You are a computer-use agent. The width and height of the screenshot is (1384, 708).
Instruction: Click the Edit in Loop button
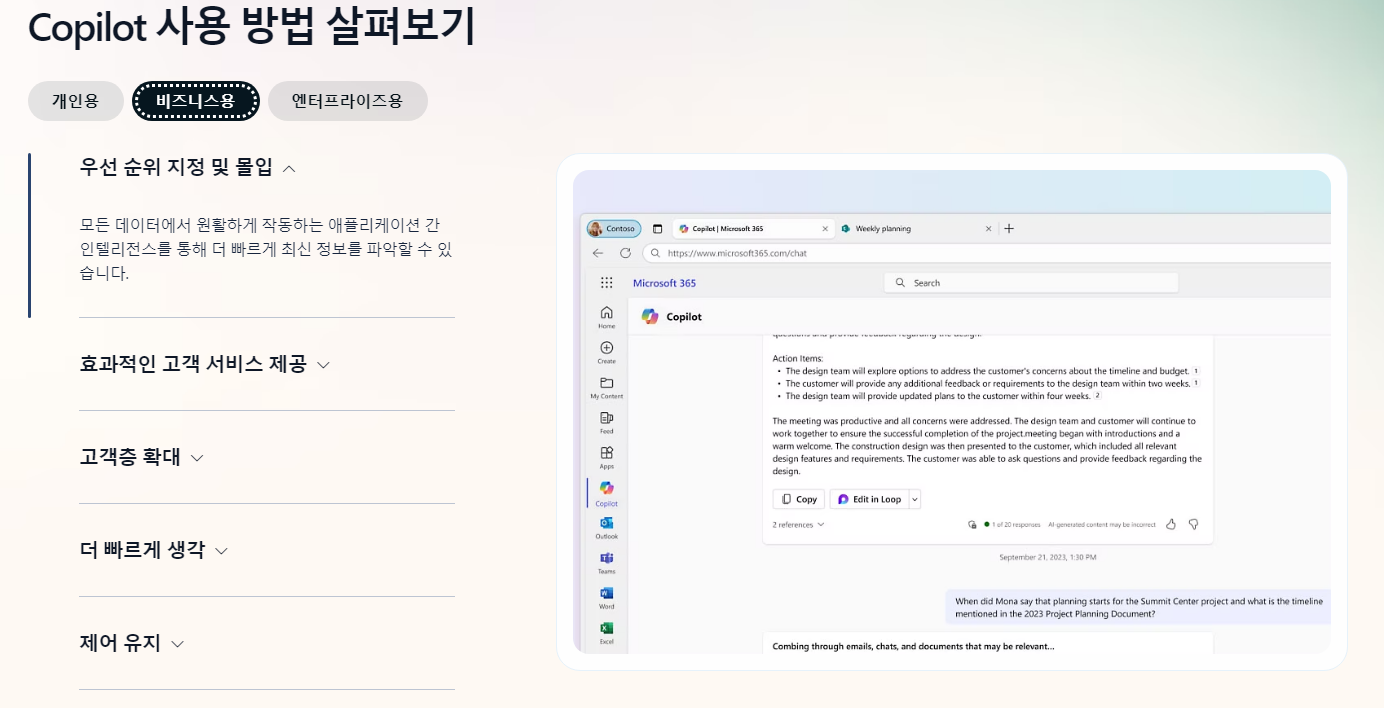point(869,499)
